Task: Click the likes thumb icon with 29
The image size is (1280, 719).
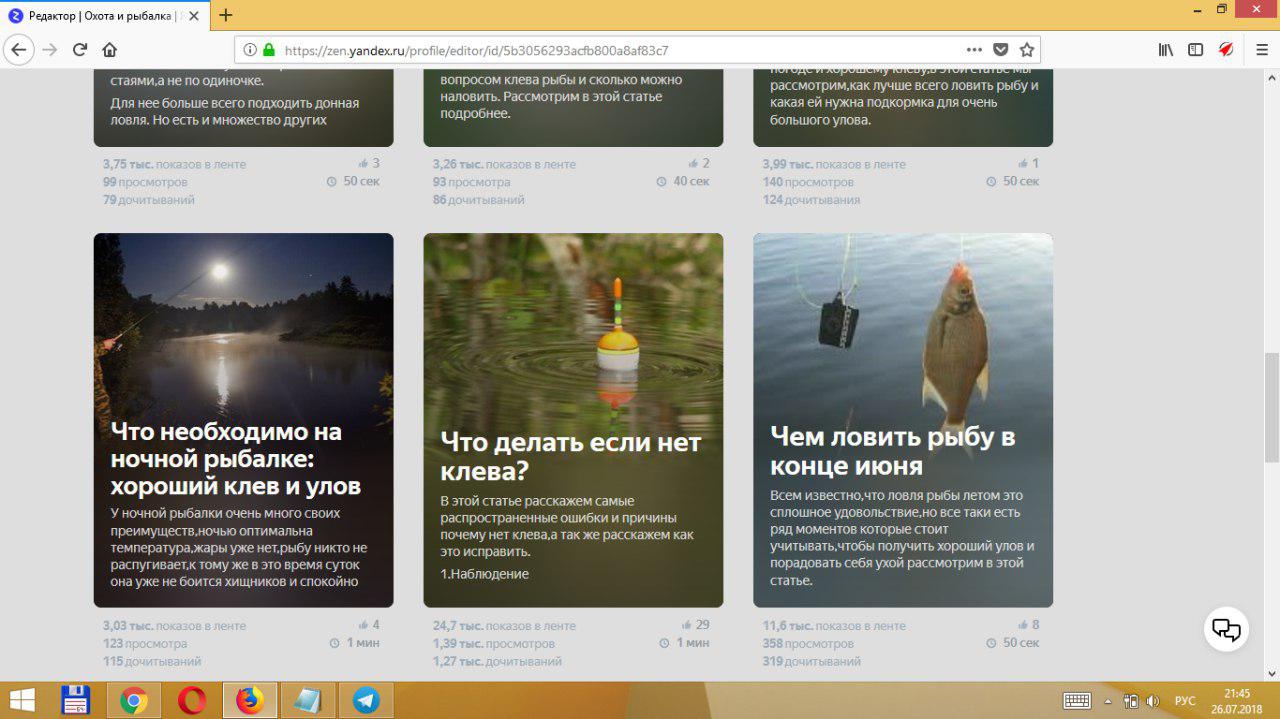Action: [x=688, y=625]
